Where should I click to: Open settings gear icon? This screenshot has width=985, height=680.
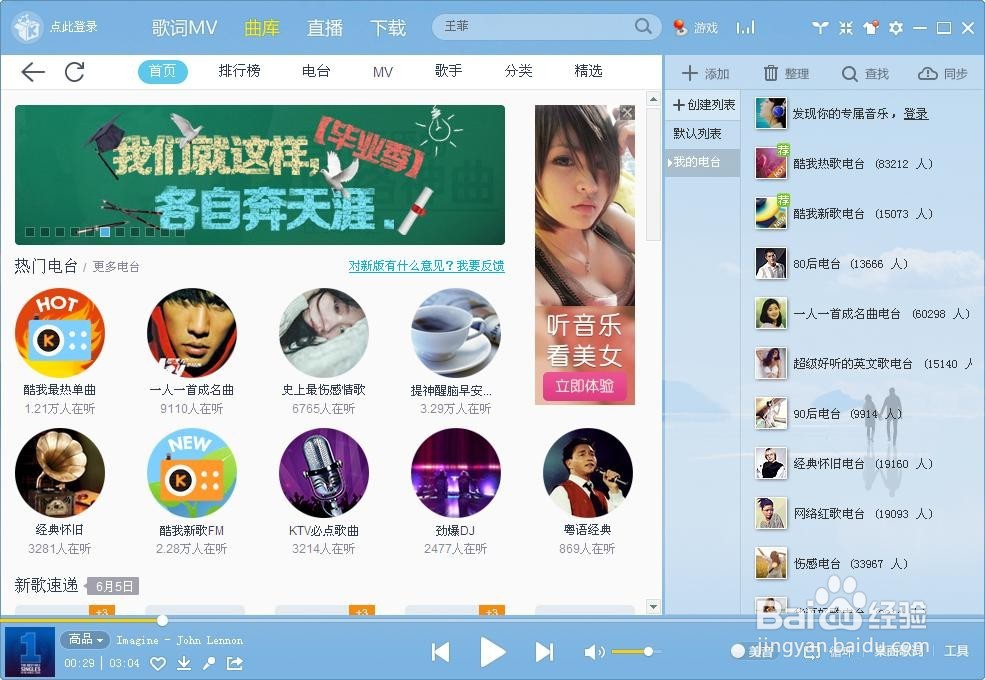pos(896,28)
